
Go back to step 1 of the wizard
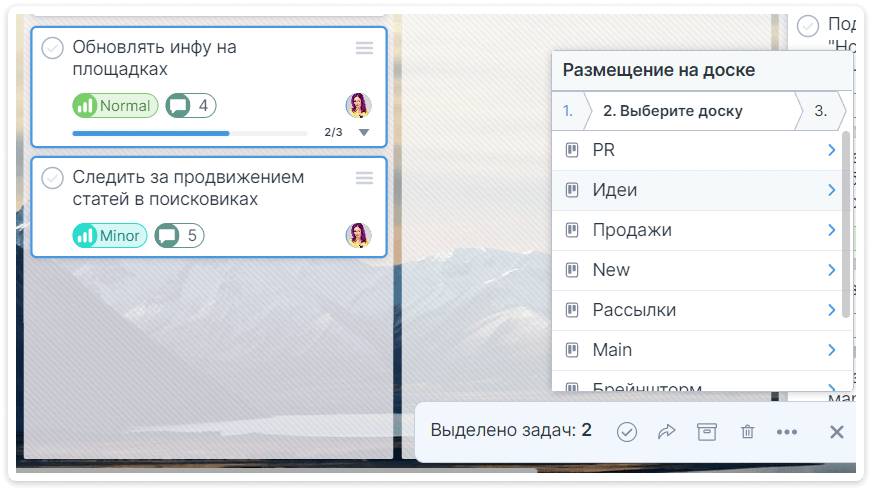pyautogui.click(x=568, y=111)
